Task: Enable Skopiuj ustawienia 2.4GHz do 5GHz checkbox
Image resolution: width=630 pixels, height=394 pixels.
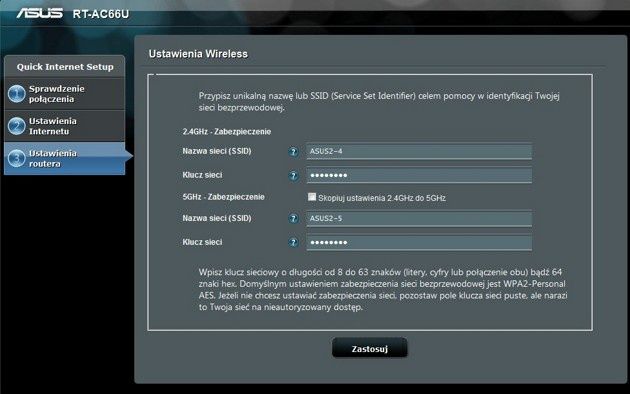Action: pos(312,197)
